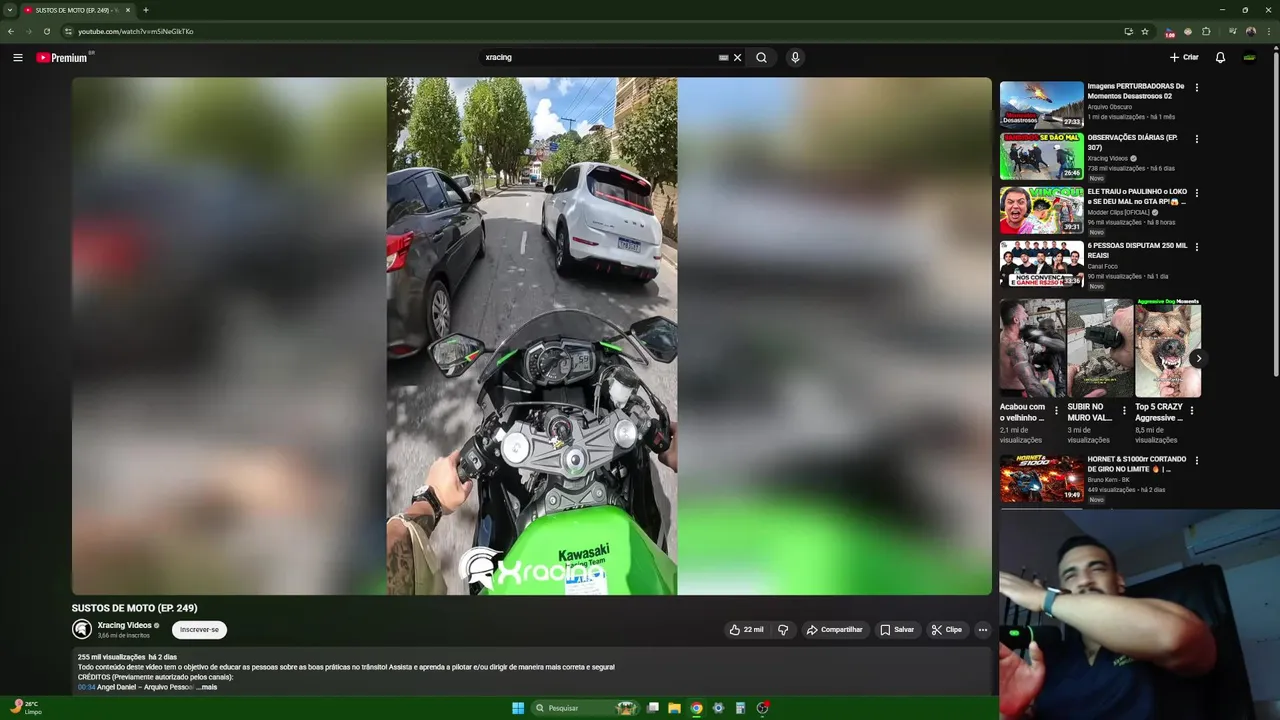The image size is (1280, 720).
Task: Close the SUSTOS DE MOTO tab
Action: coord(128,10)
